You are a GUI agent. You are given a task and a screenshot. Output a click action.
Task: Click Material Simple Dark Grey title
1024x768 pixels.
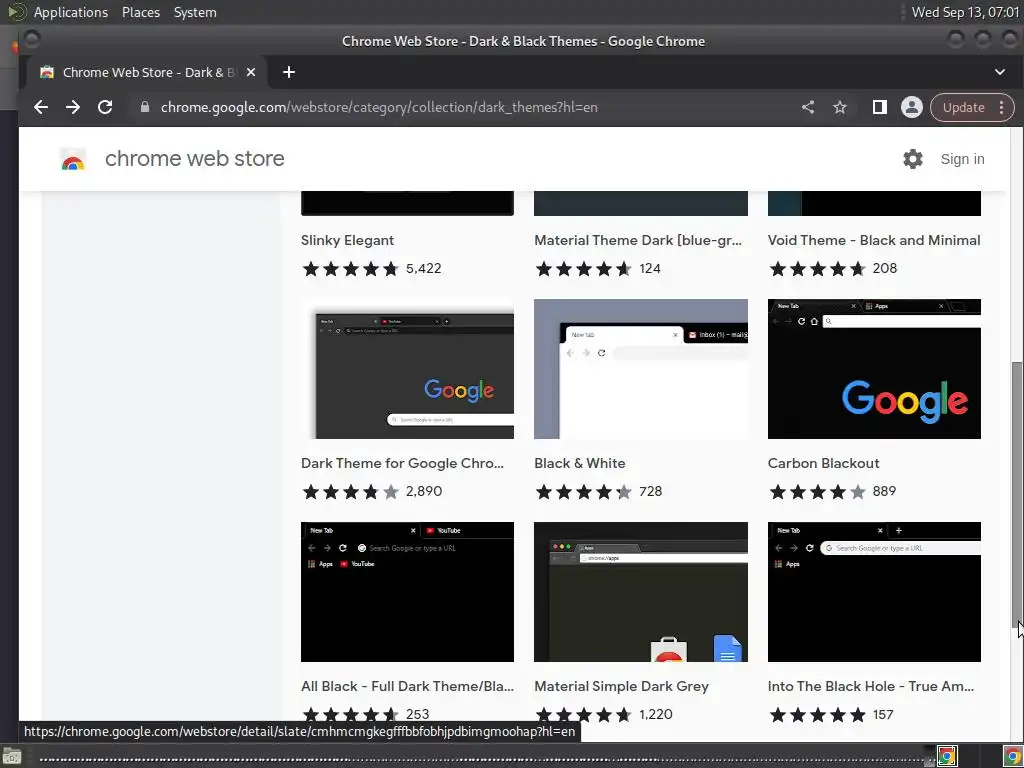pyautogui.click(x=621, y=686)
